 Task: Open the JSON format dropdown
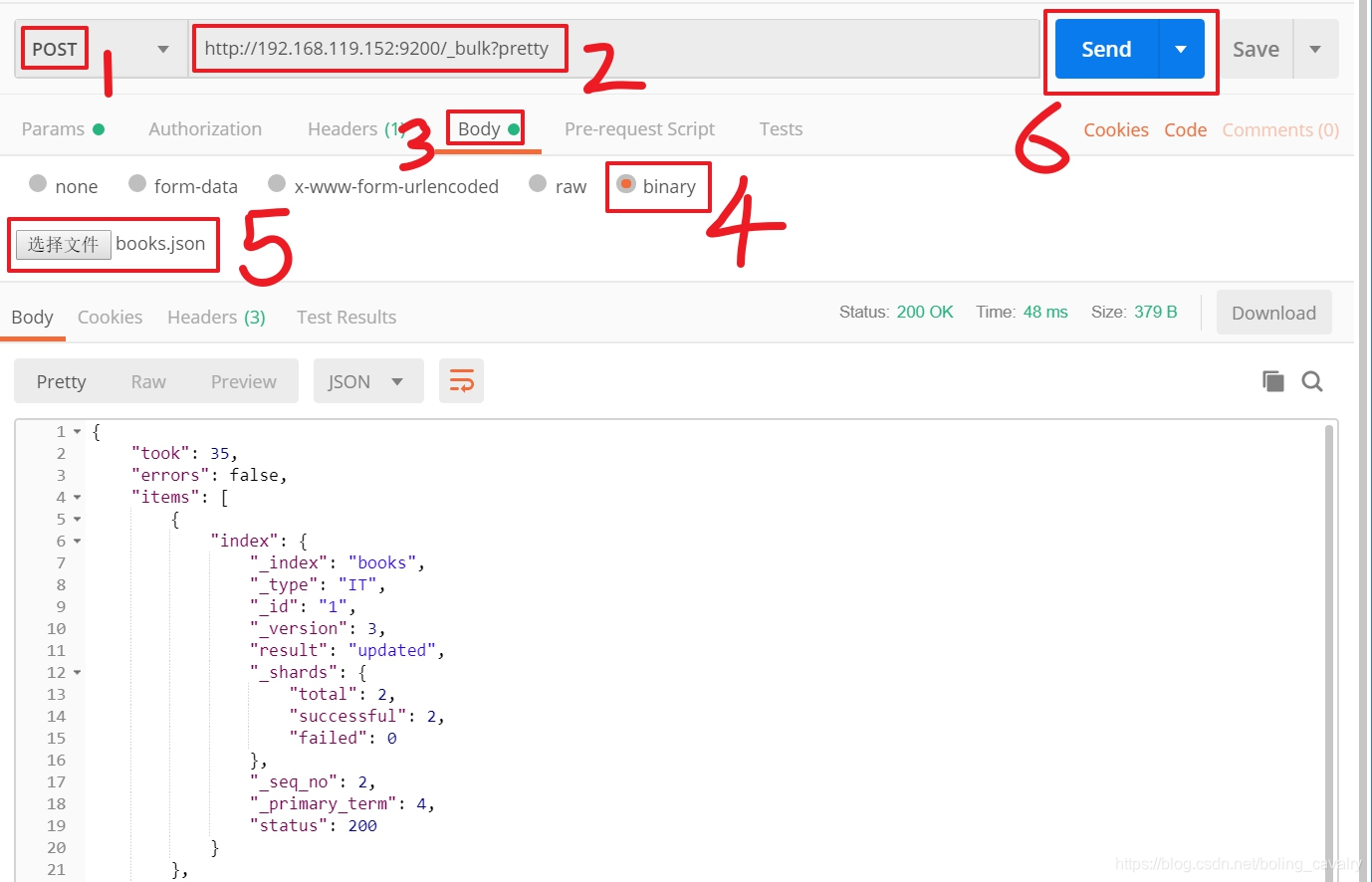tap(368, 381)
